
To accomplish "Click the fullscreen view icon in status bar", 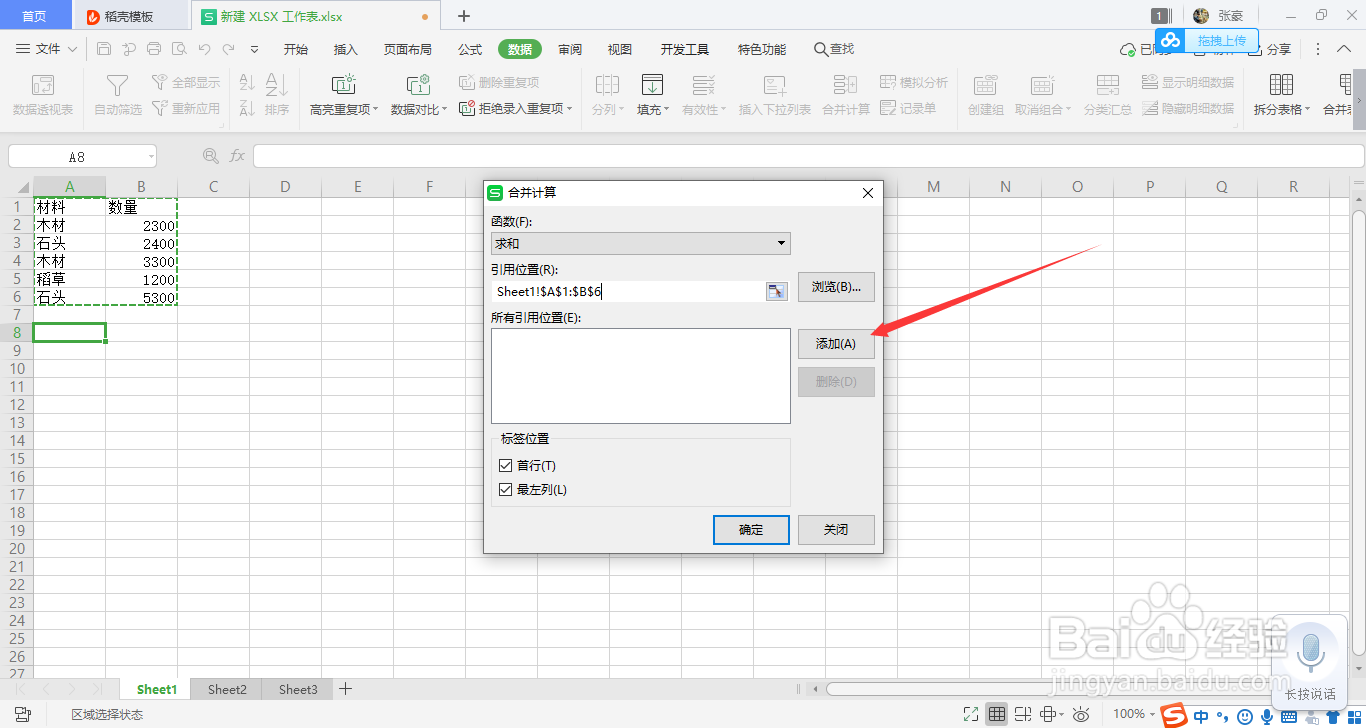I will tap(970, 714).
